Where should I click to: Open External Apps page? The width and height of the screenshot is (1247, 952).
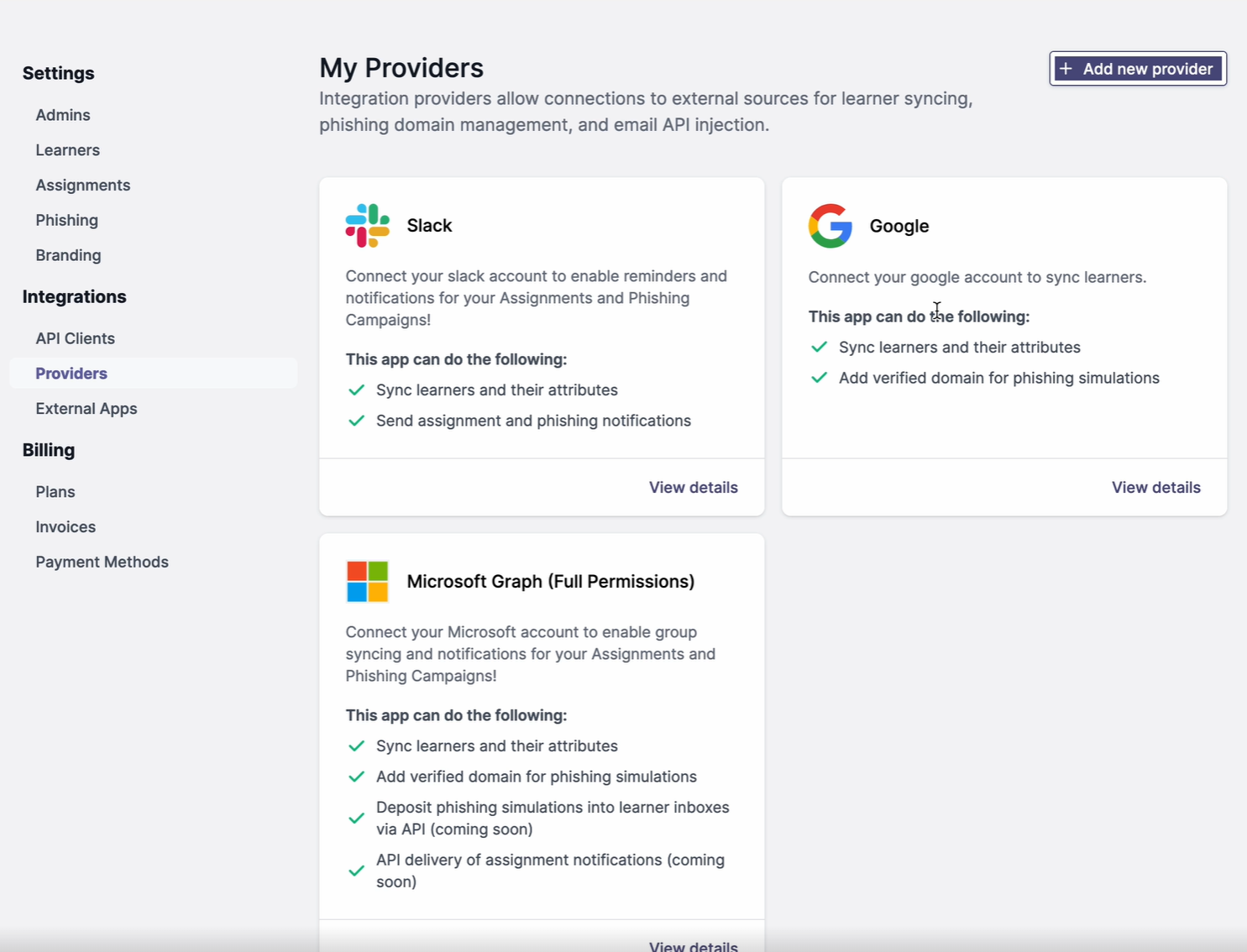point(86,409)
